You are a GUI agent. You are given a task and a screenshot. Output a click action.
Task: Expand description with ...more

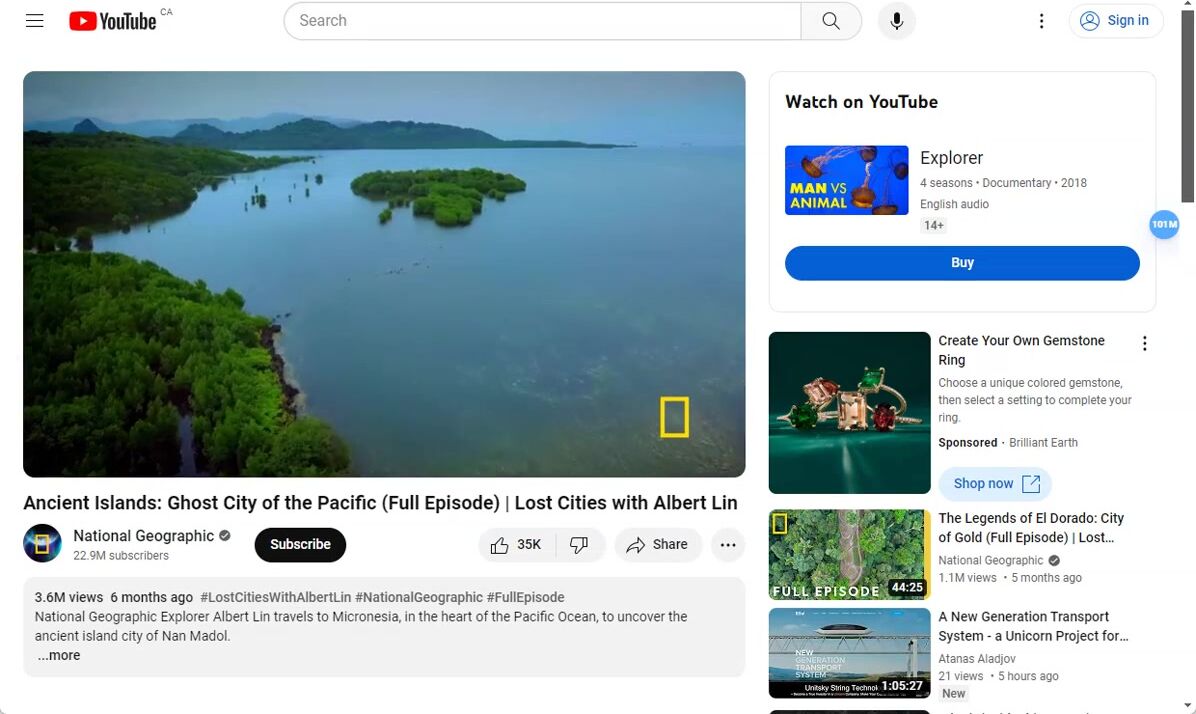point(59,655)
